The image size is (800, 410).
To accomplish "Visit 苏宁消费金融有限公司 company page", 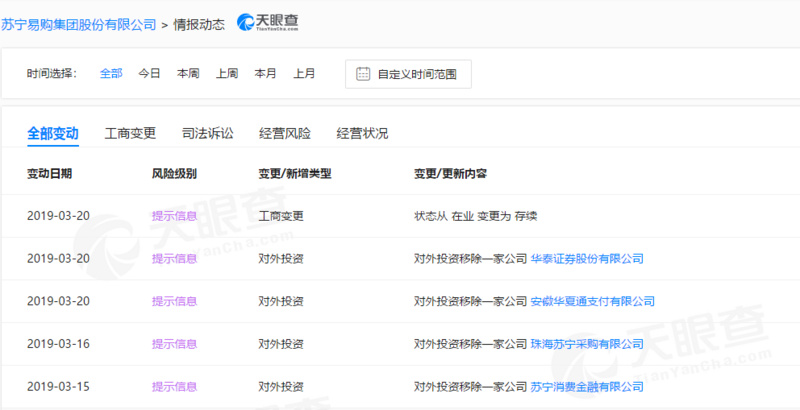I will pyautogui.click(x=586, y=386).
